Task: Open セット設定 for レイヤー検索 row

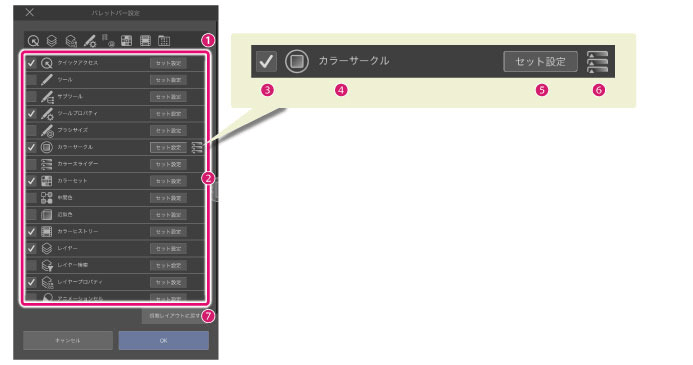Action: click(168, 265)
